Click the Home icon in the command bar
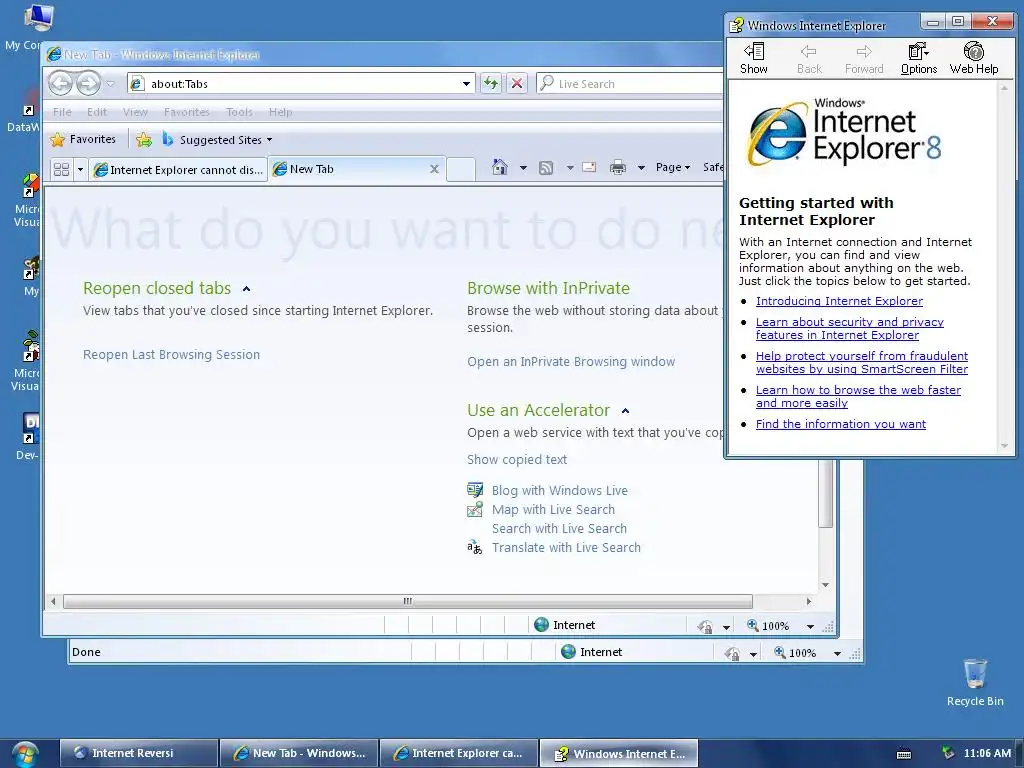1024x768 pixels. (x=500, y=168)
